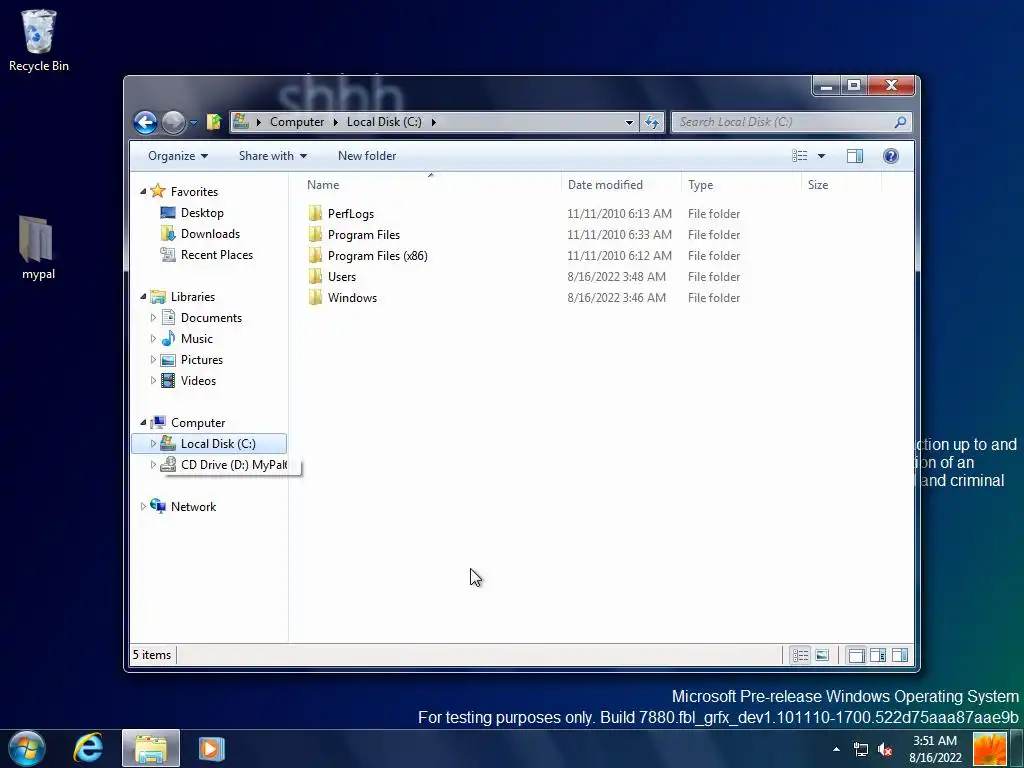The image size is (1024, 768).
Task: Change your view using the view icon
Action: point(800,156)
